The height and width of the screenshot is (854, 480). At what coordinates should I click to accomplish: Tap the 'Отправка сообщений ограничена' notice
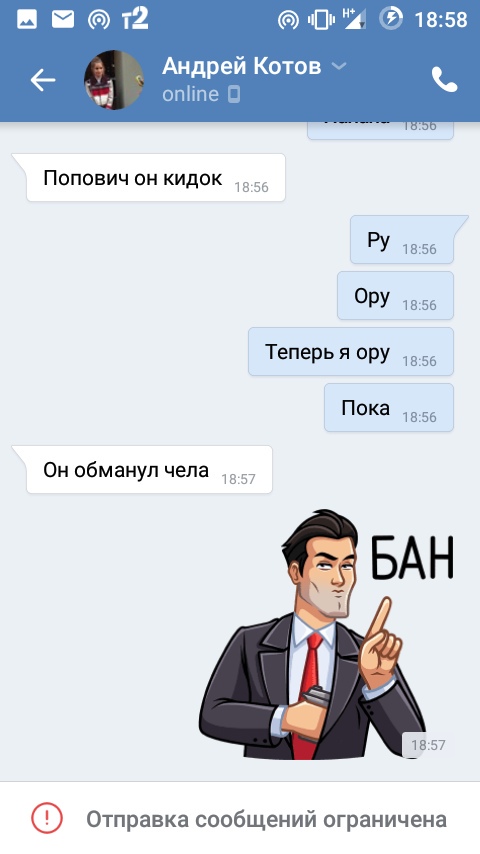[x=266, y=819]
